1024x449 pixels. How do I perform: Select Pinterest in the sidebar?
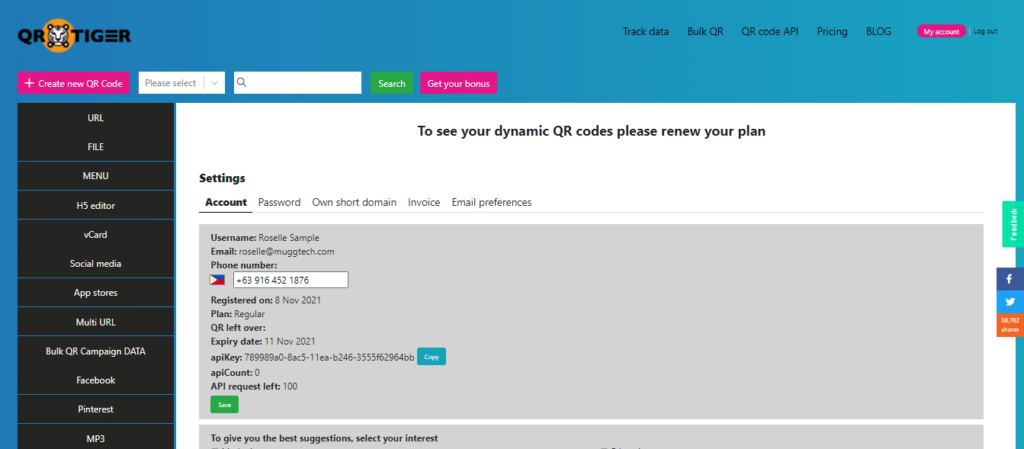coord(95,409)
